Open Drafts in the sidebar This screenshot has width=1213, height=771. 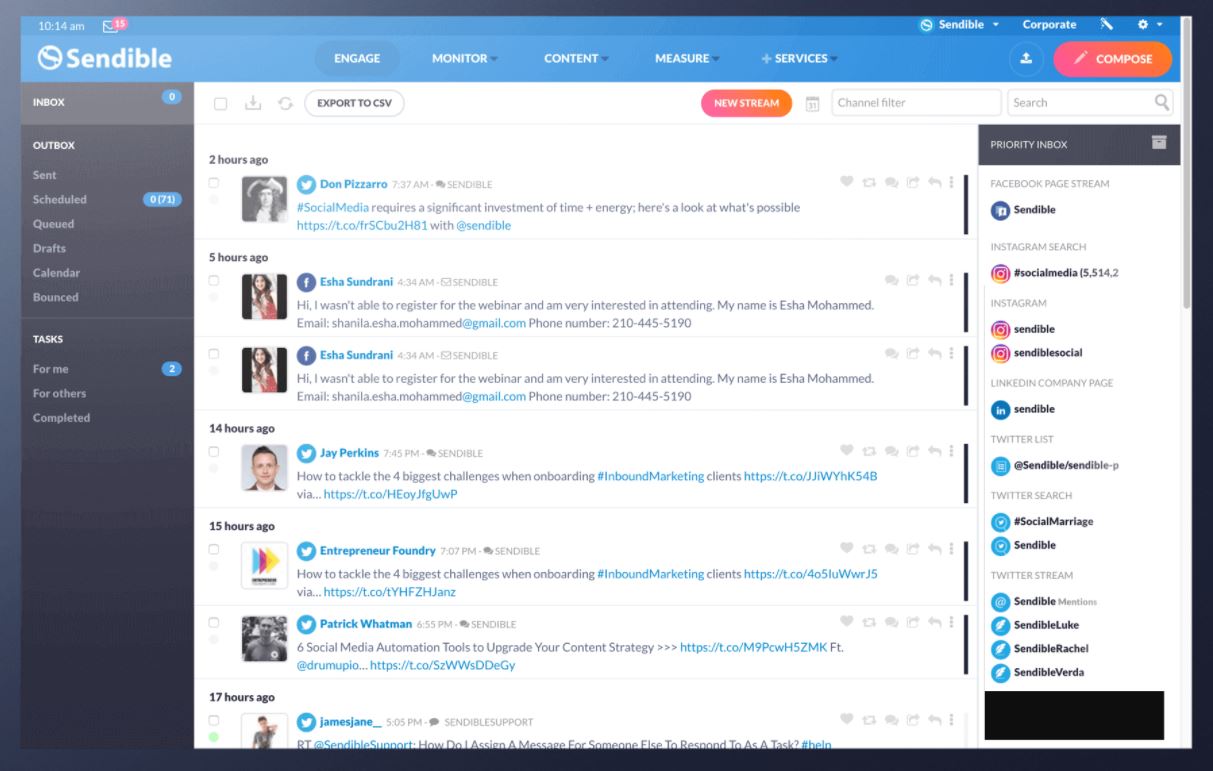[x=49, y=248]
